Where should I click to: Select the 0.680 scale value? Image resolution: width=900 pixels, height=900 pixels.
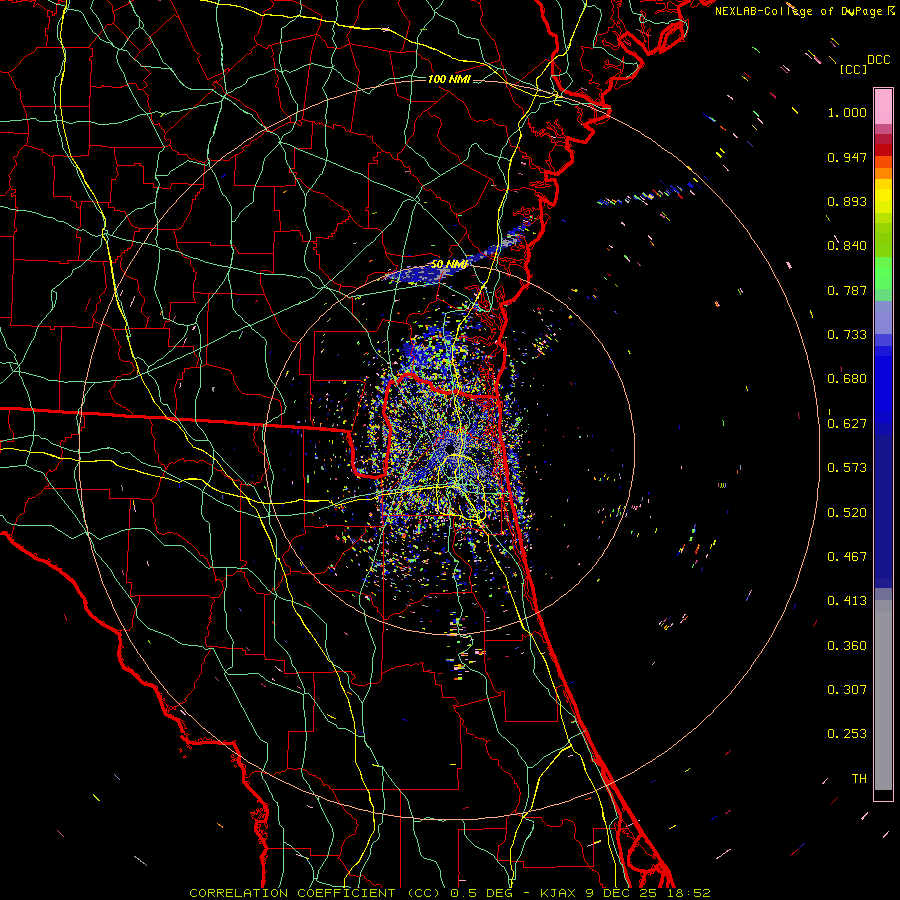point(847,379)
